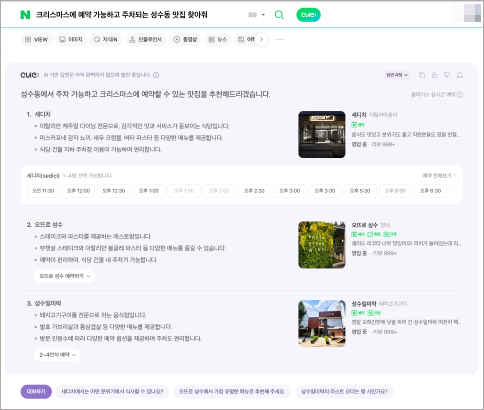This screenshot has height=410, width=484.
Task: Expand the arrow beside the keyboard icon
Action: coord(263,15)
